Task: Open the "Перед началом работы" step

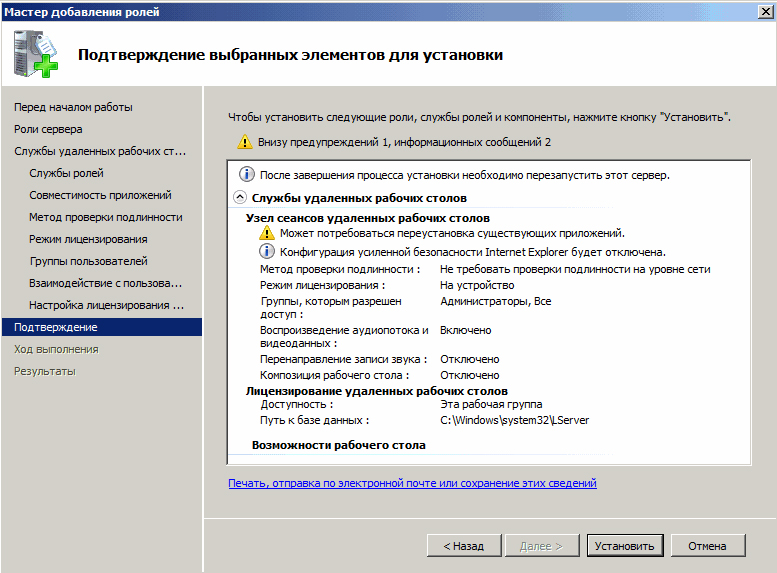Action: 73,107
